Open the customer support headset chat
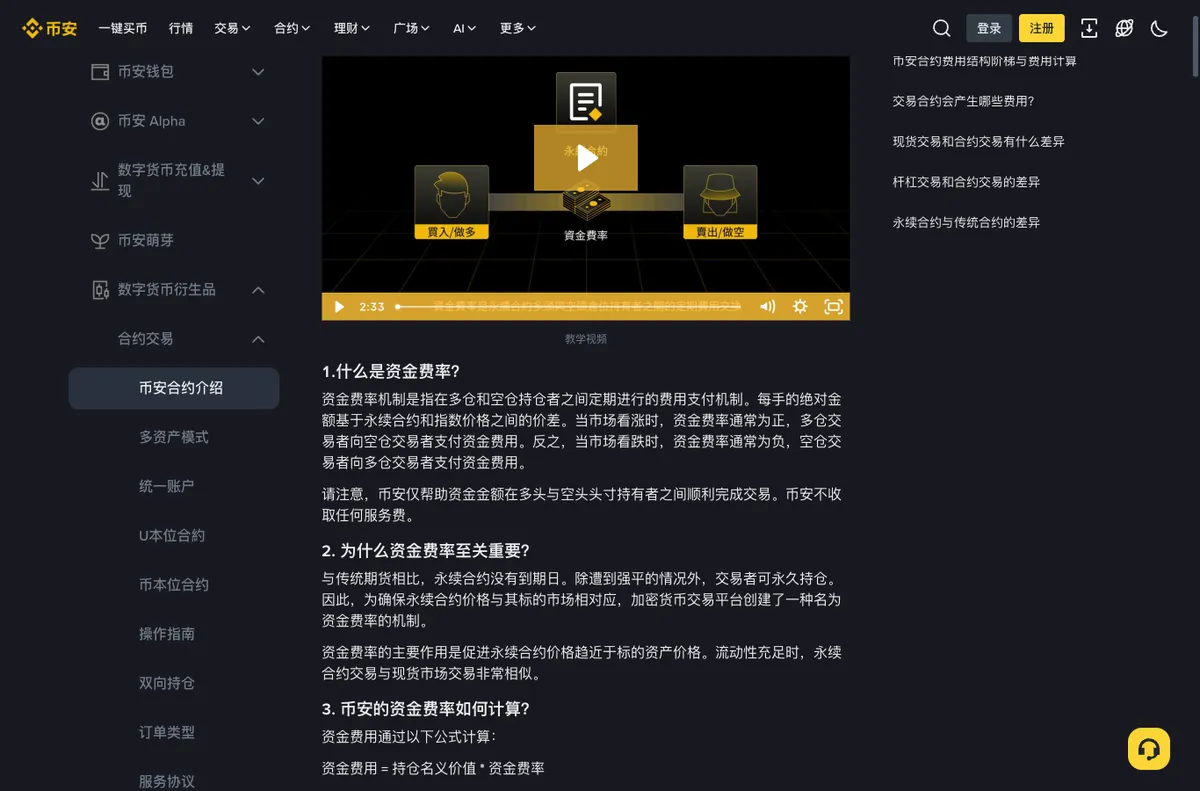 coord(1149,749)
